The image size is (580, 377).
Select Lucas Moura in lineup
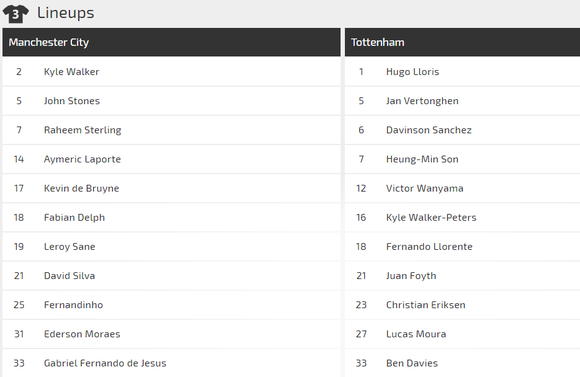coord(416,334)
